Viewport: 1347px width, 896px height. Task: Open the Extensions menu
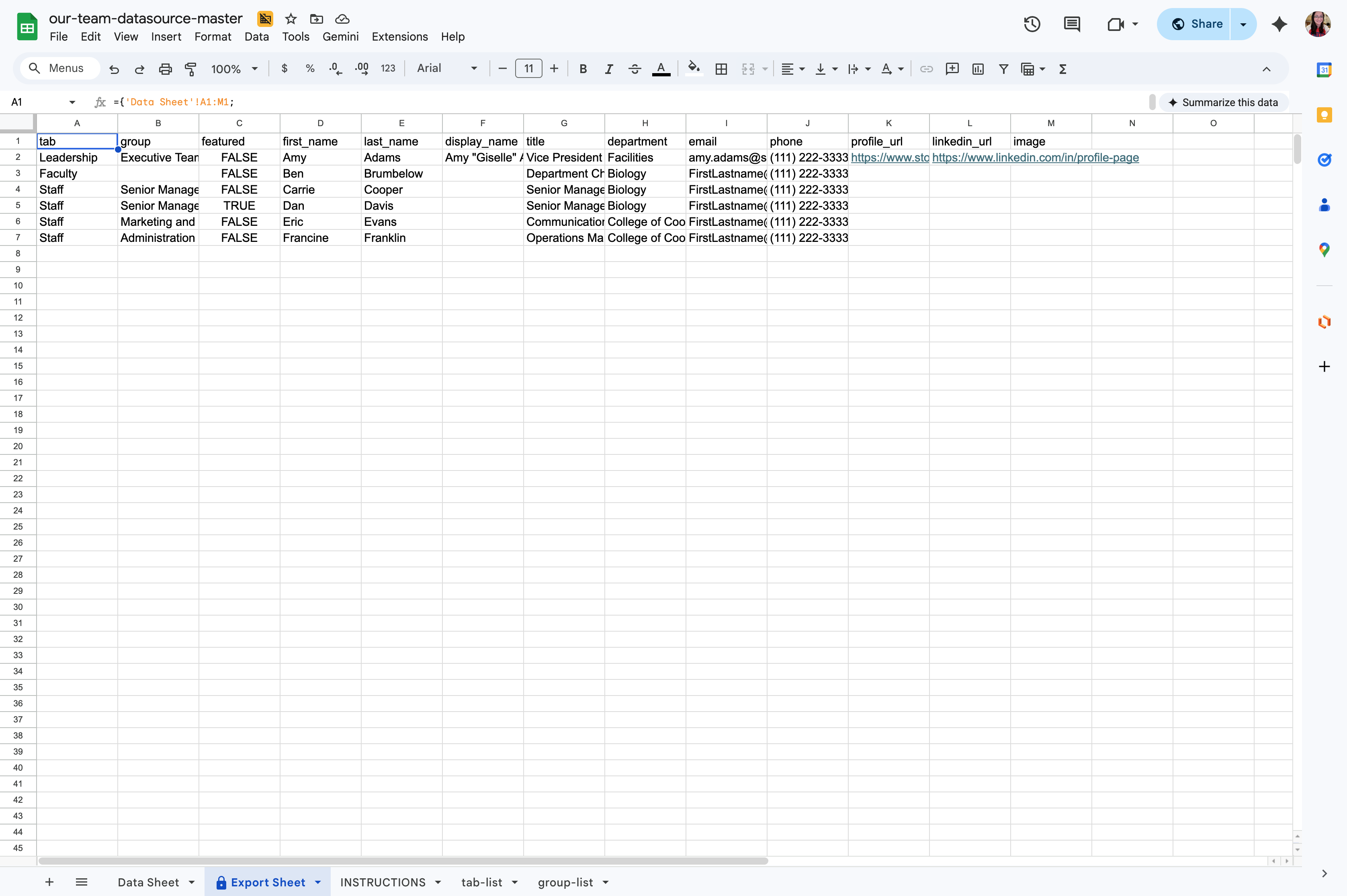[399, 37]
